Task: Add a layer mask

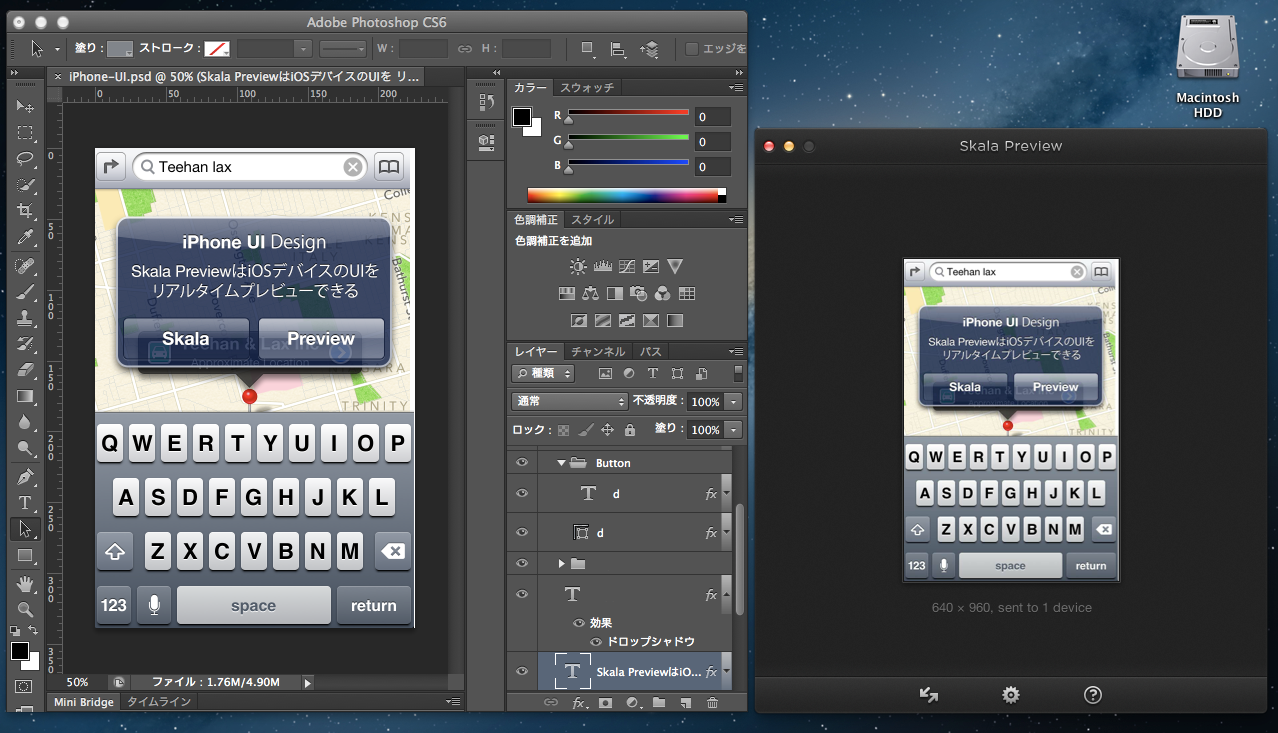Action: [x=605, y=703]
